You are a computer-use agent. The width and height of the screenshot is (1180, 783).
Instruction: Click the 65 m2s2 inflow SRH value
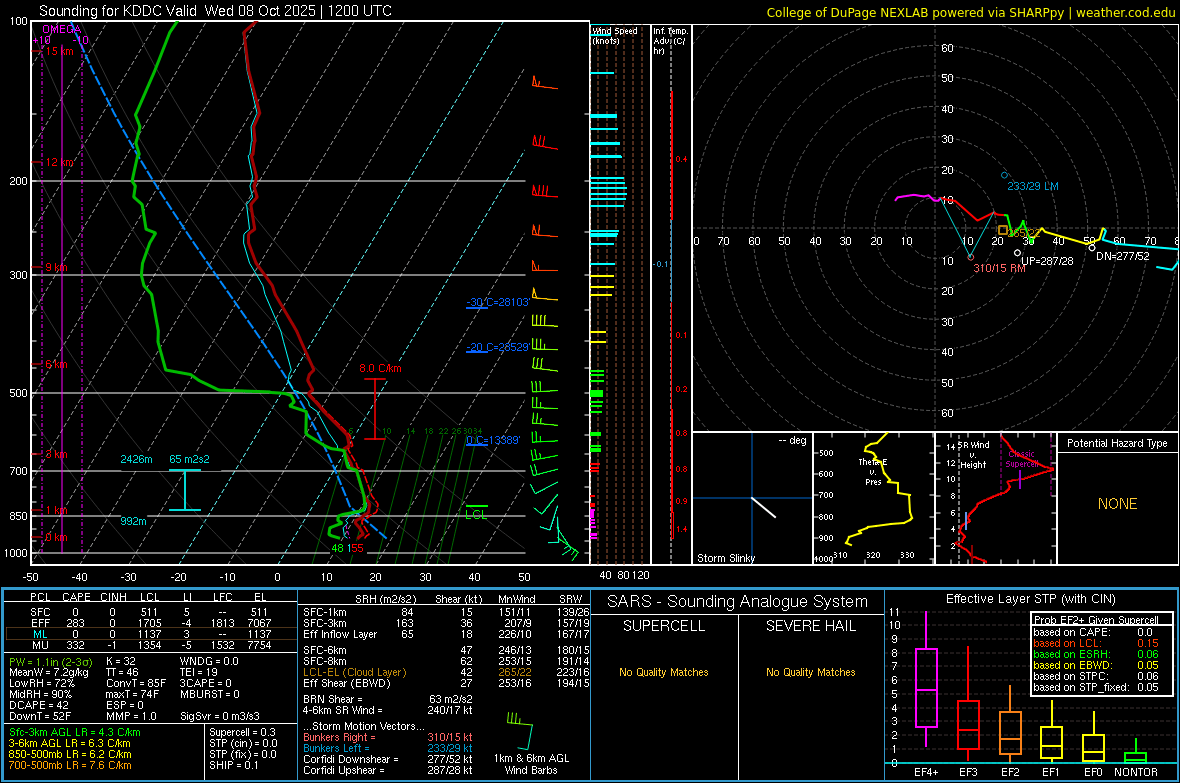pyautogui.click(x=190, y=459)
